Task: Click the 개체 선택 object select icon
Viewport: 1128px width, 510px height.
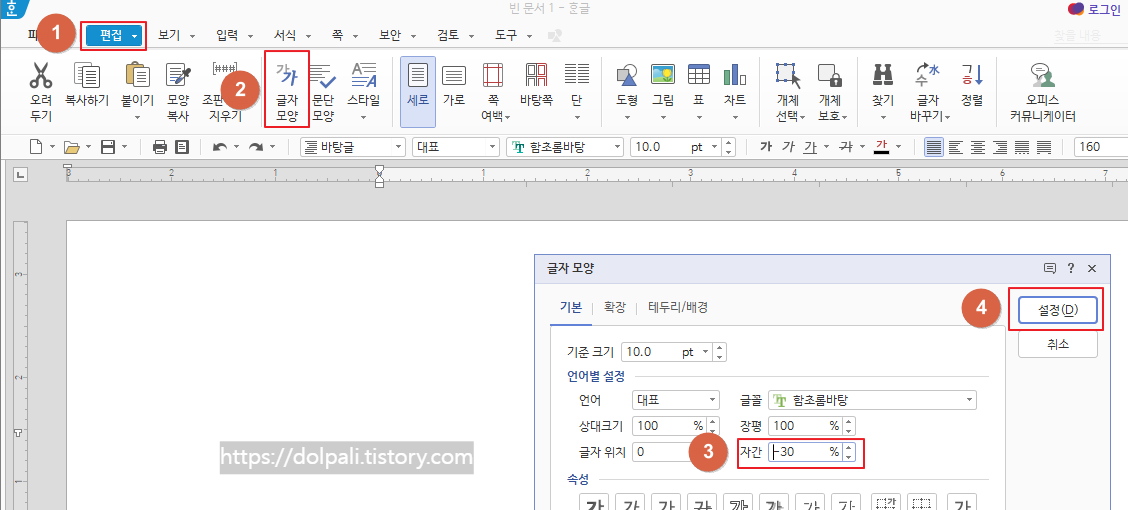Action: coord(788,75)
